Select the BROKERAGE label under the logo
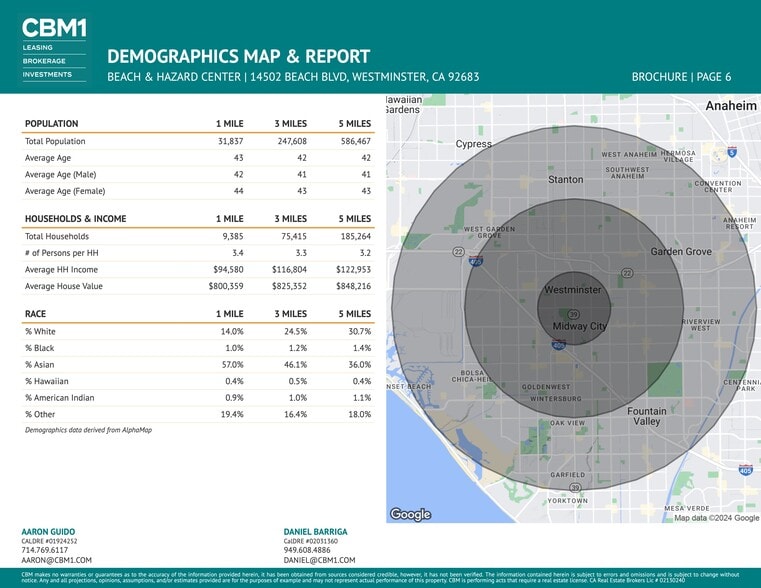This screenshot has width=761, height=588. 44,61
